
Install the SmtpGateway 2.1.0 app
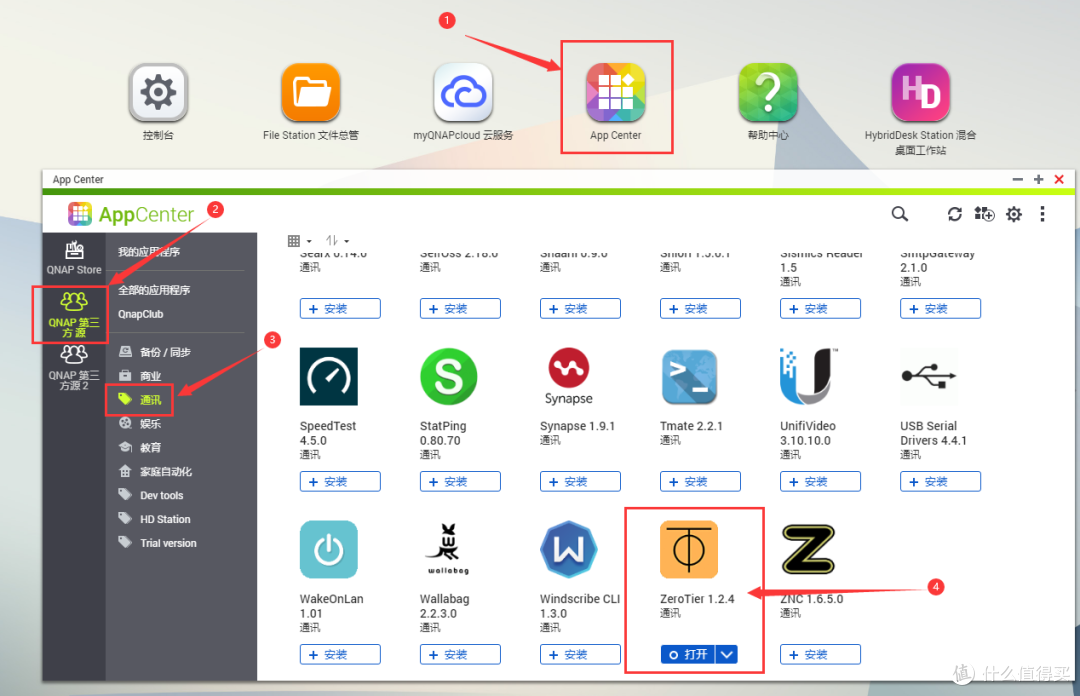(940, 309)
